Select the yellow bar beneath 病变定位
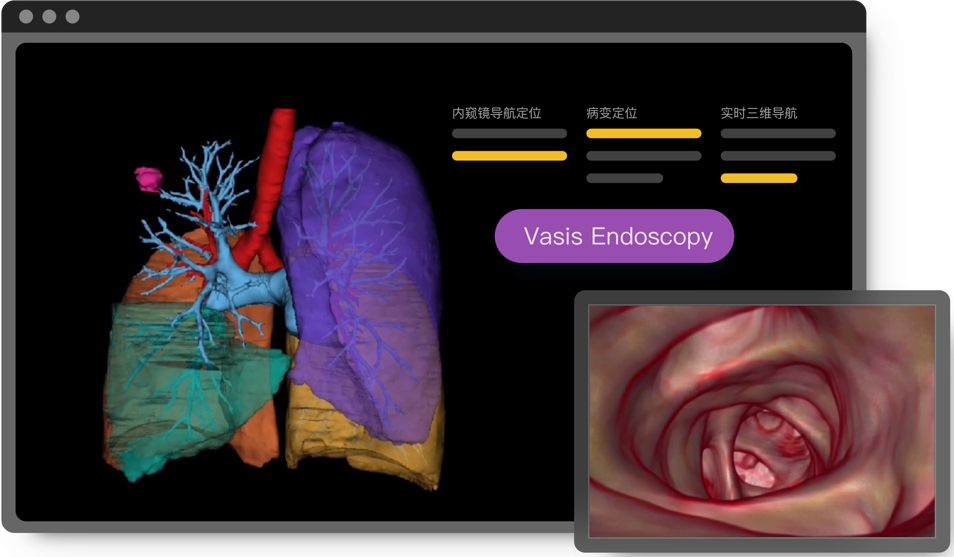This screenshot has height=557, width=954. tap(643, 133)
